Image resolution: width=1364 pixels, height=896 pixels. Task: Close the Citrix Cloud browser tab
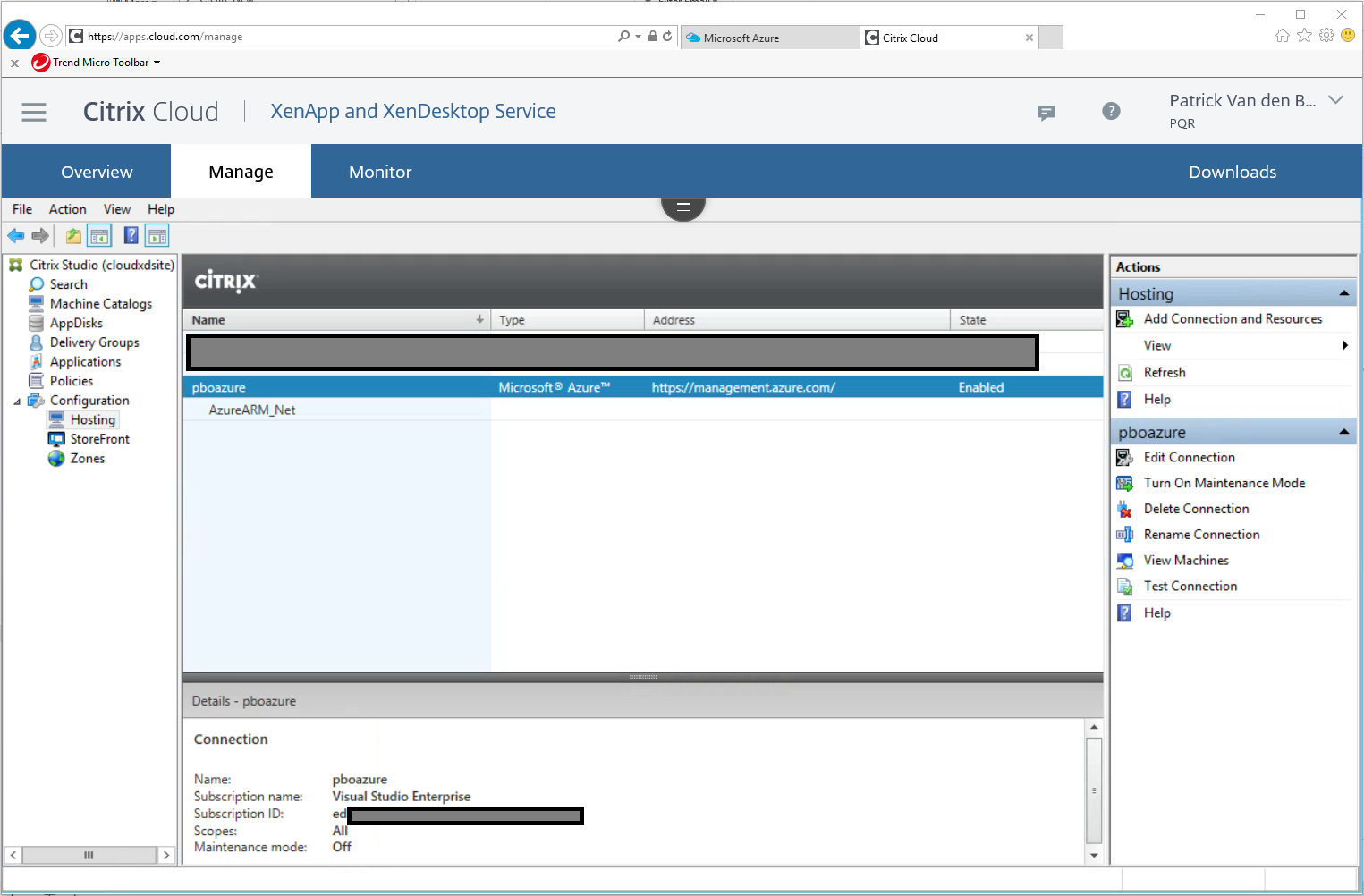pos(1029,38)
